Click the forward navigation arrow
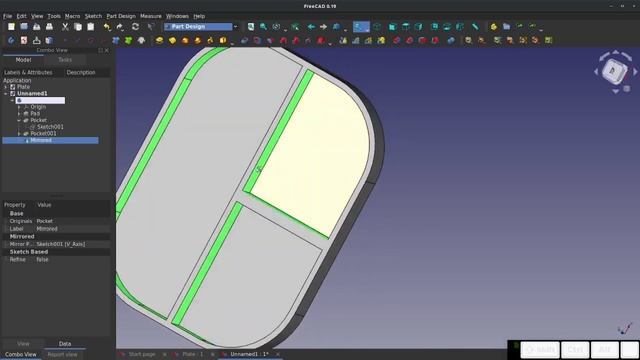 tap(324, 27)
